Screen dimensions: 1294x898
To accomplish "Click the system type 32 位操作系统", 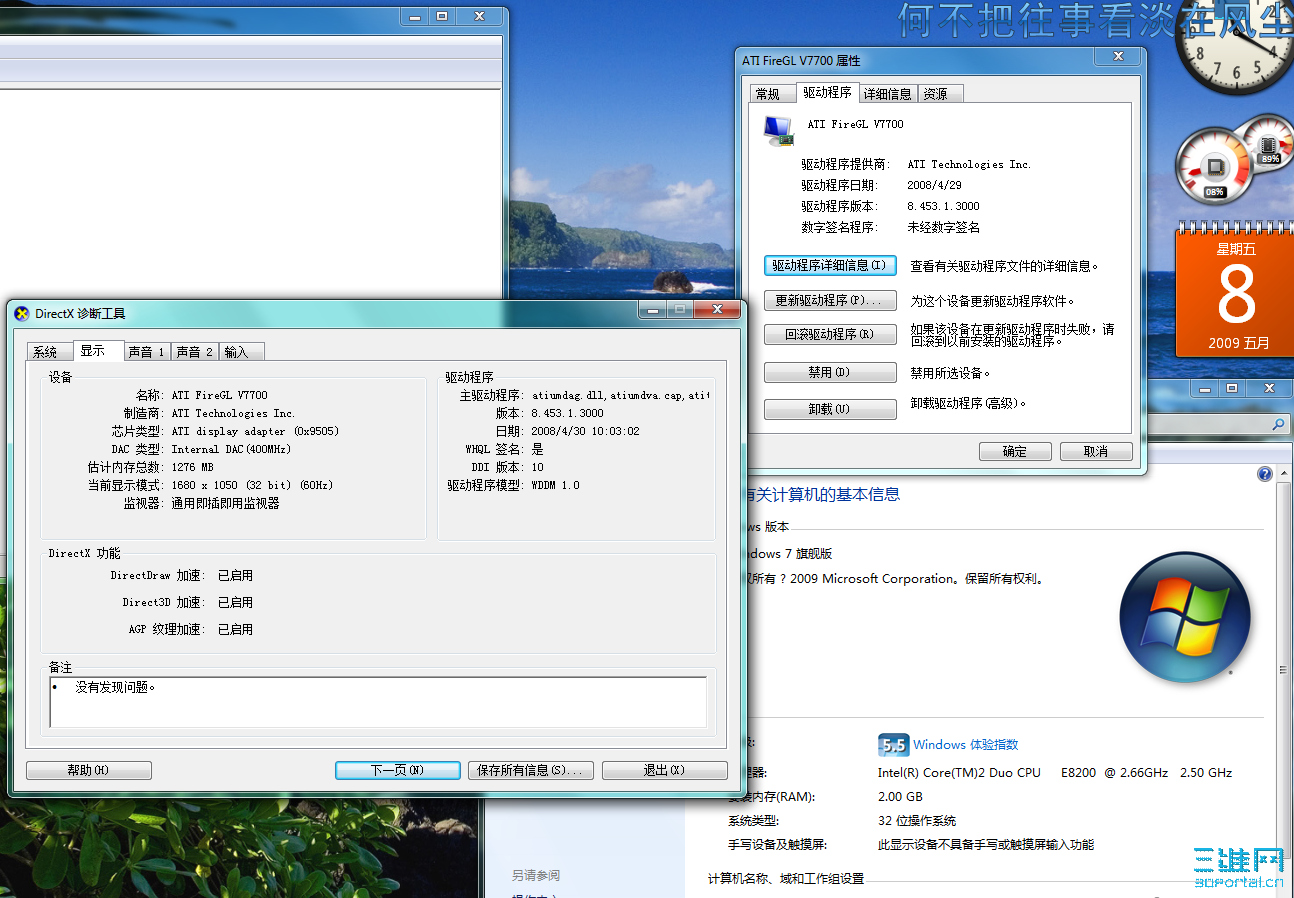I will point(917,820).
